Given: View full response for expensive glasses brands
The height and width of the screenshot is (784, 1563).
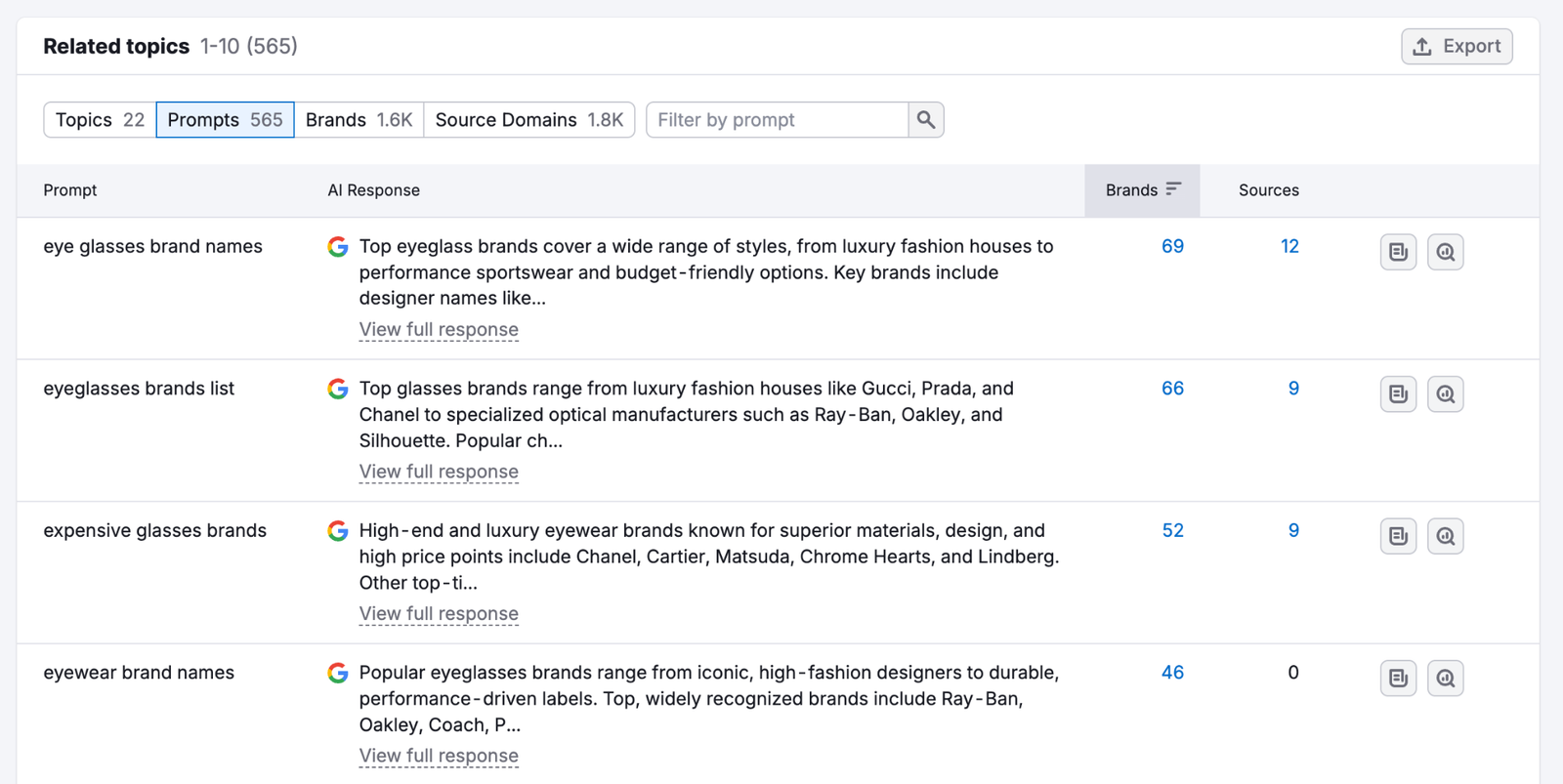Looking at the screenshot, I should [439, 614].
